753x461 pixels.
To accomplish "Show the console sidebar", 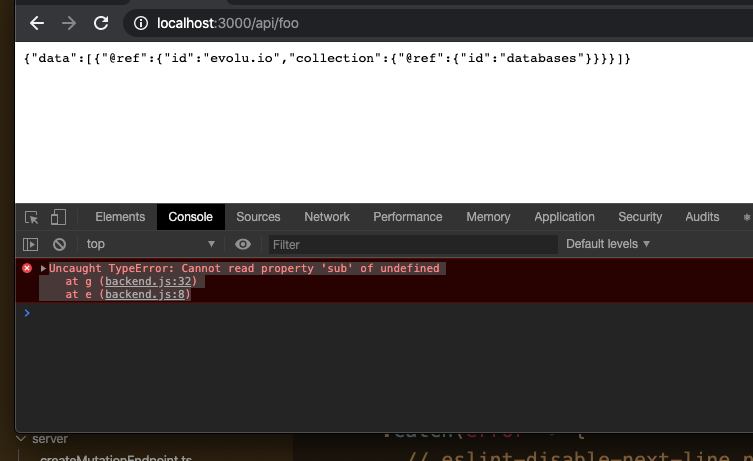I will 31,244.
